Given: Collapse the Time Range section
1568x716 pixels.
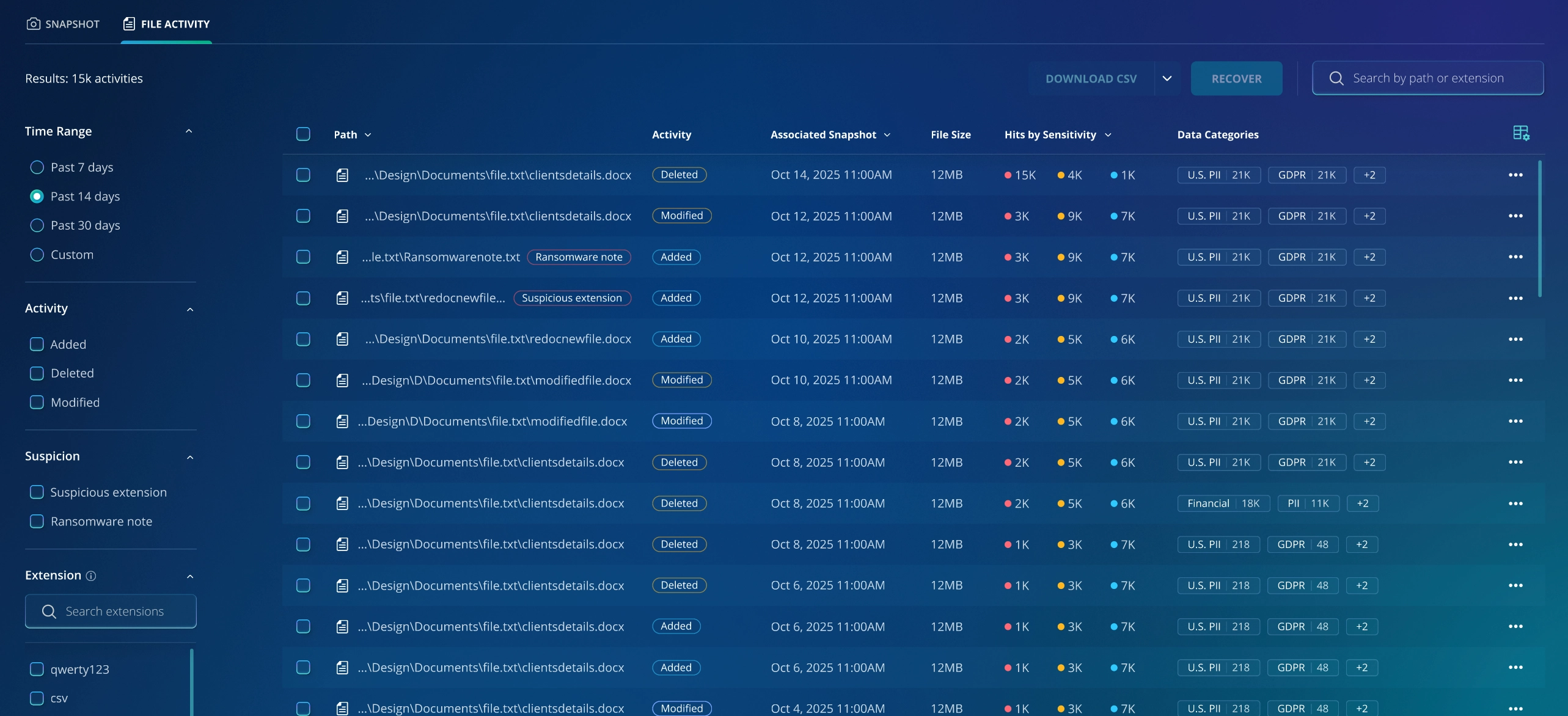Looking at the screenshot, I should [189, 131].
